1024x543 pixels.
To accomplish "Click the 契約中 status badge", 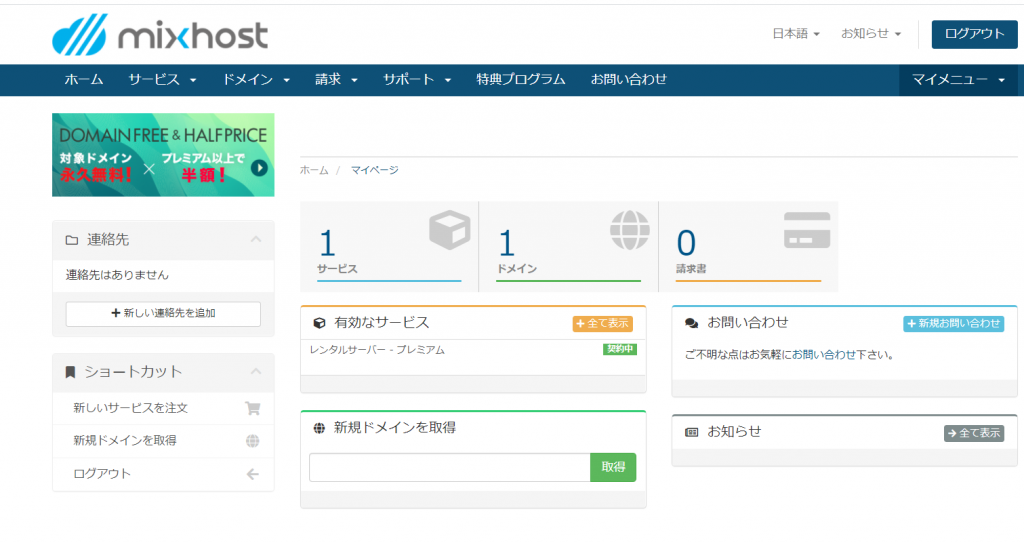I will 619,349.
